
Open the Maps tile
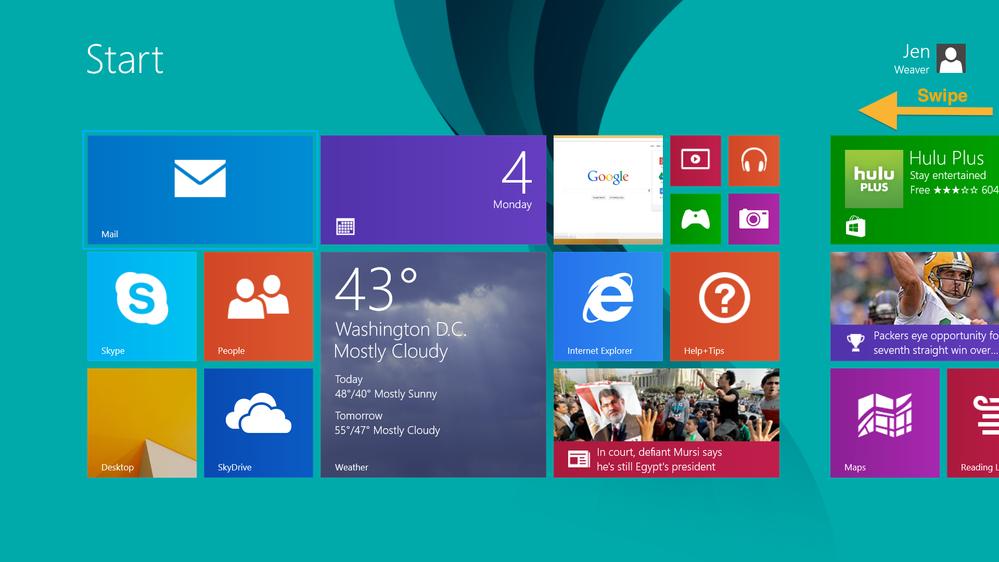885,423
